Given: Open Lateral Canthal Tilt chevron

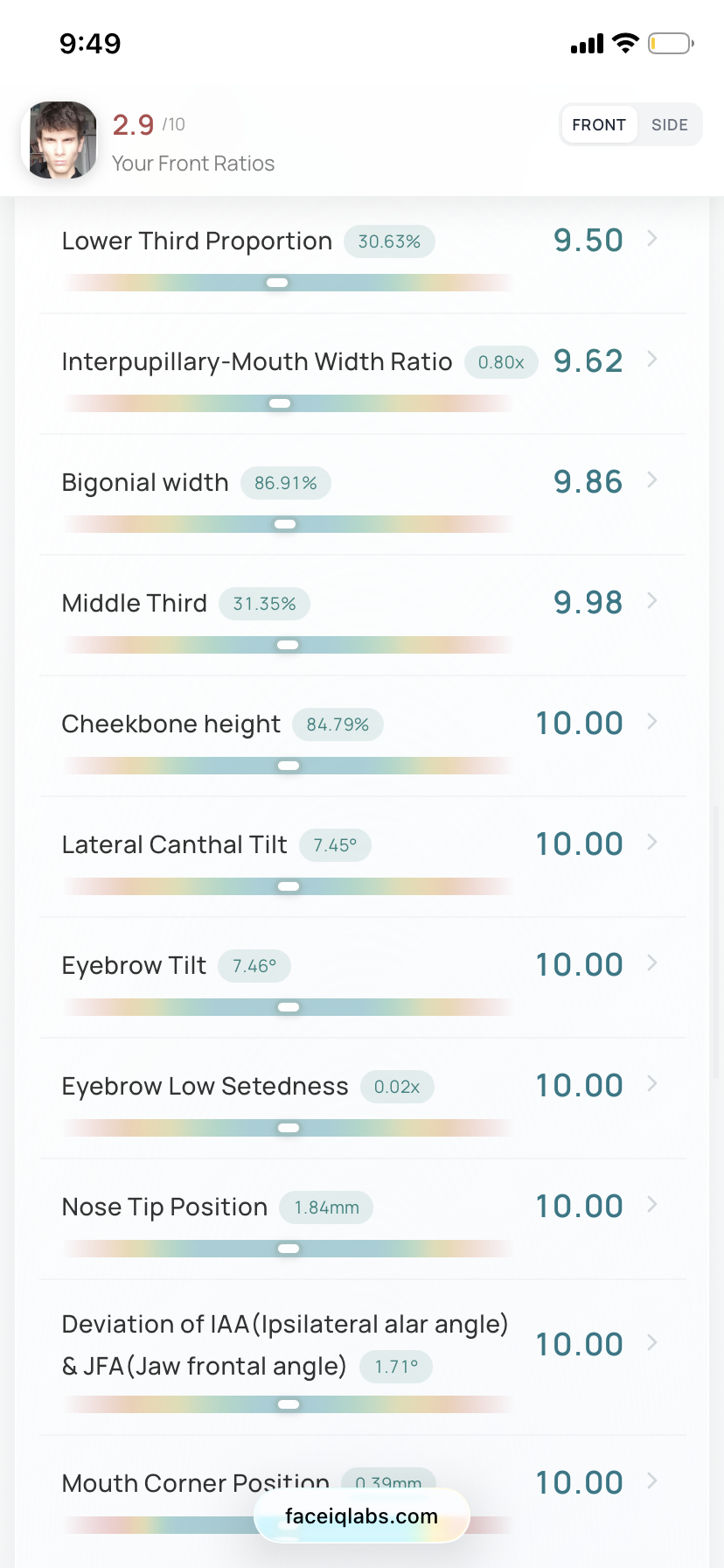Looking at the screenshot, I should pyautogui.click(x=652, y=842).
